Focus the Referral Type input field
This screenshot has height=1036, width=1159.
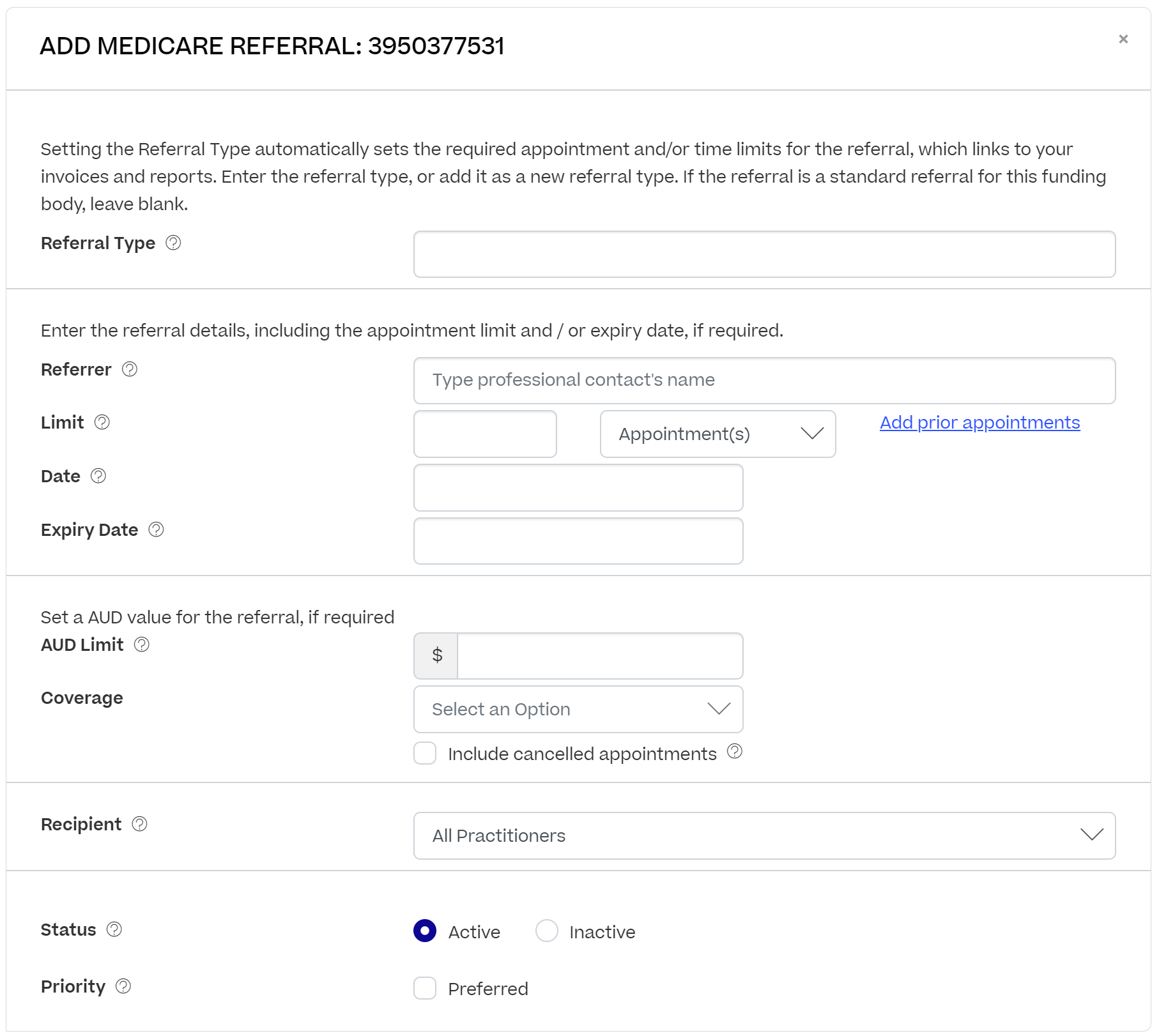tap(765, 254)
